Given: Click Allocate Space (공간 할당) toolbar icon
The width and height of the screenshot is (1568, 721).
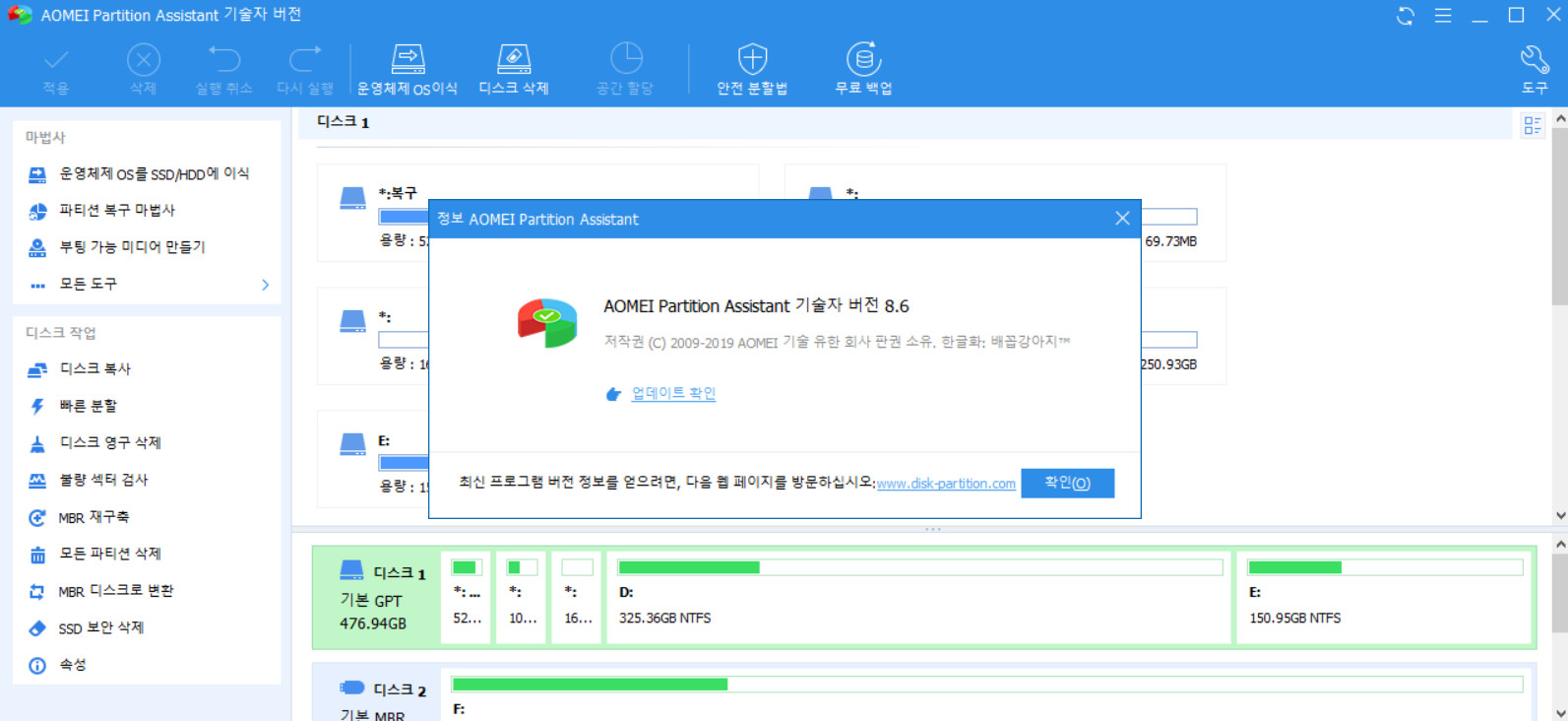Looking at the screenshot, I should point(625,69).
